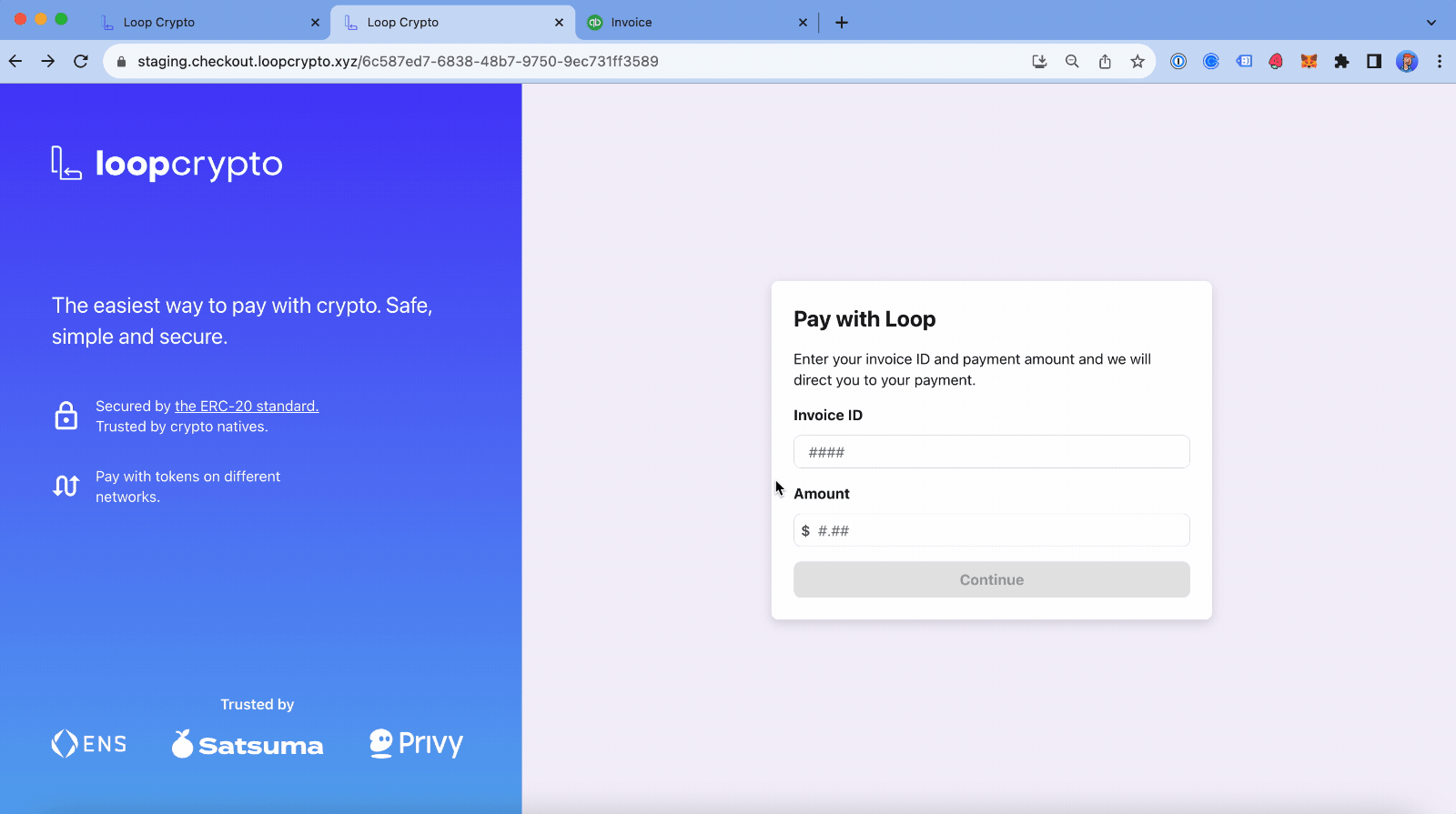Bookmark this page with the star icon

(x=1137, y=61)
